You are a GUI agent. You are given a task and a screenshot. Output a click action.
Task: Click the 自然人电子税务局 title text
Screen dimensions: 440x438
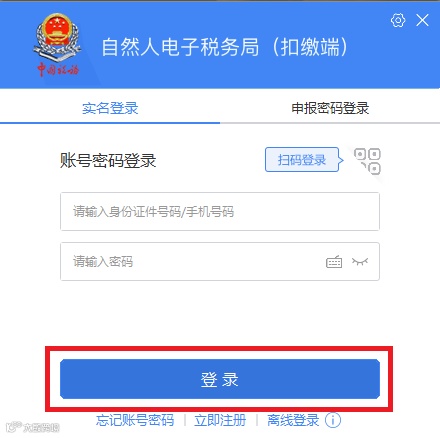[180, 47]
